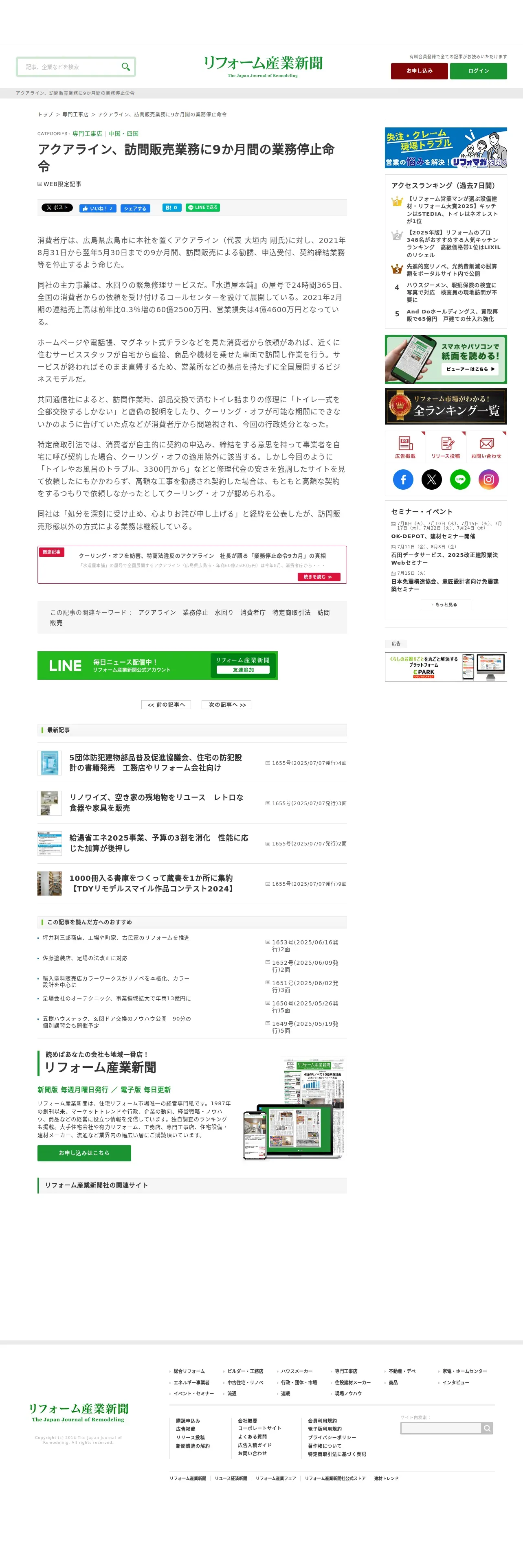Open footer 家電・ホームセンター category

pos(465,1371)
